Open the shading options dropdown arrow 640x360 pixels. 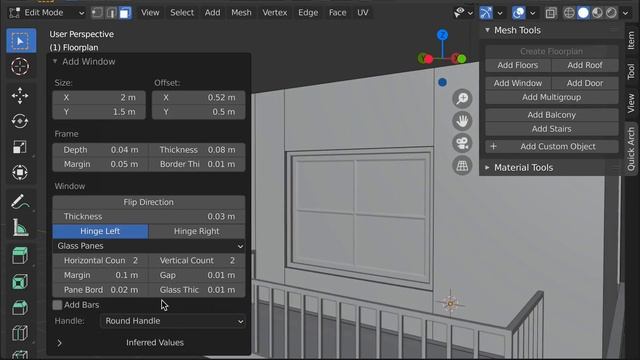[625, 13]
